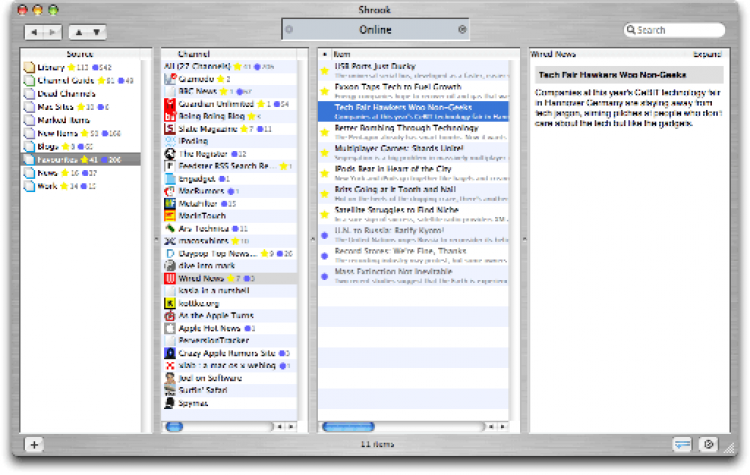This screenshot has width=750, height=475.
Task: Go to next item with down arrow
Action: (97, 32)
